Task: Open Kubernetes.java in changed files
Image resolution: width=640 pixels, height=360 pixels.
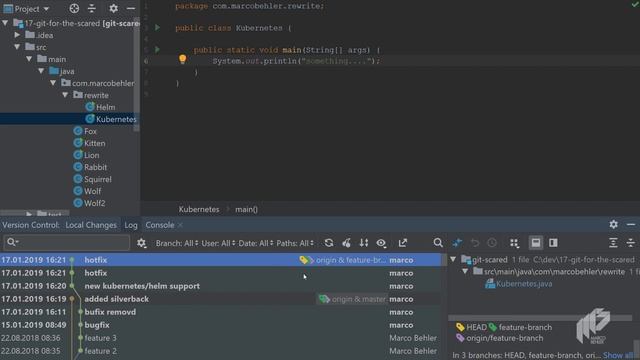Action: [x=524, y=284]
